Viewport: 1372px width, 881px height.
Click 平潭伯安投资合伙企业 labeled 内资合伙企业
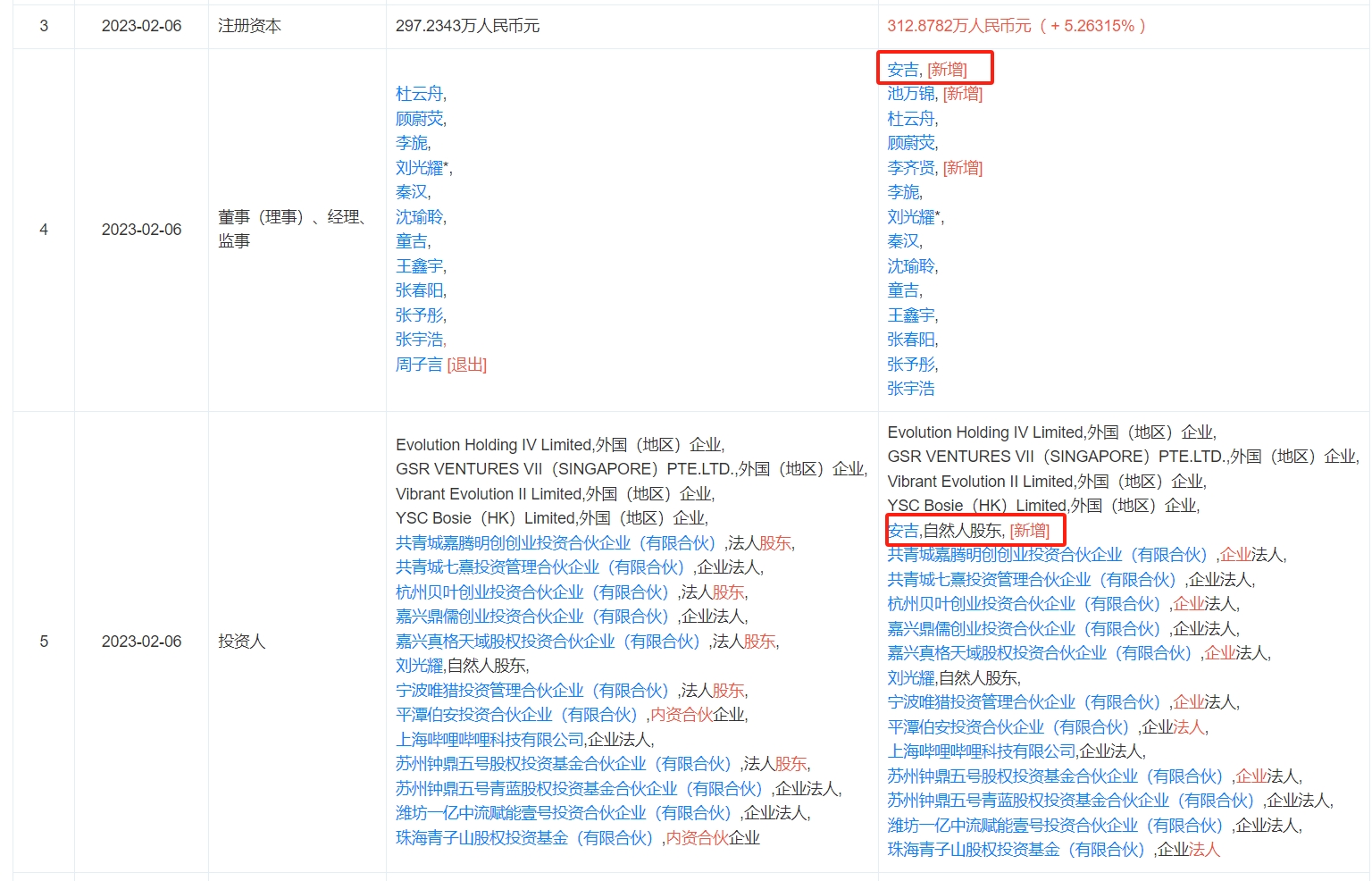pos(516,715)
